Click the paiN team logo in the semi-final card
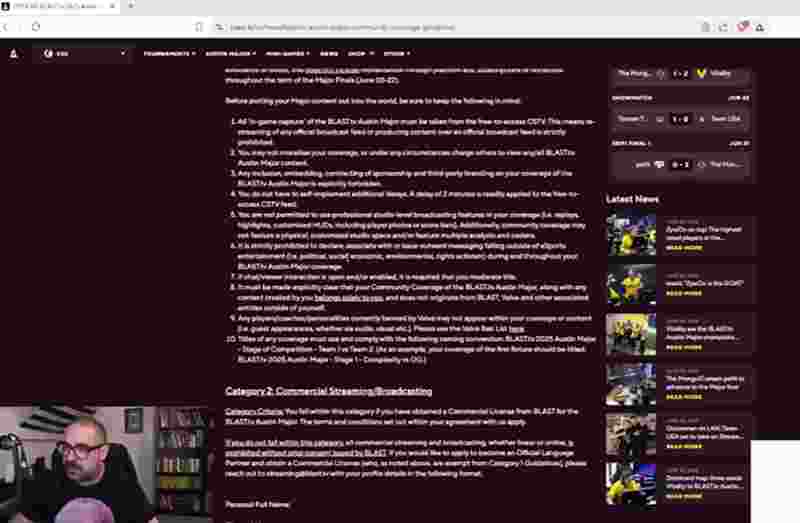This screenshot has width=800, height=523. coord(659,164)
